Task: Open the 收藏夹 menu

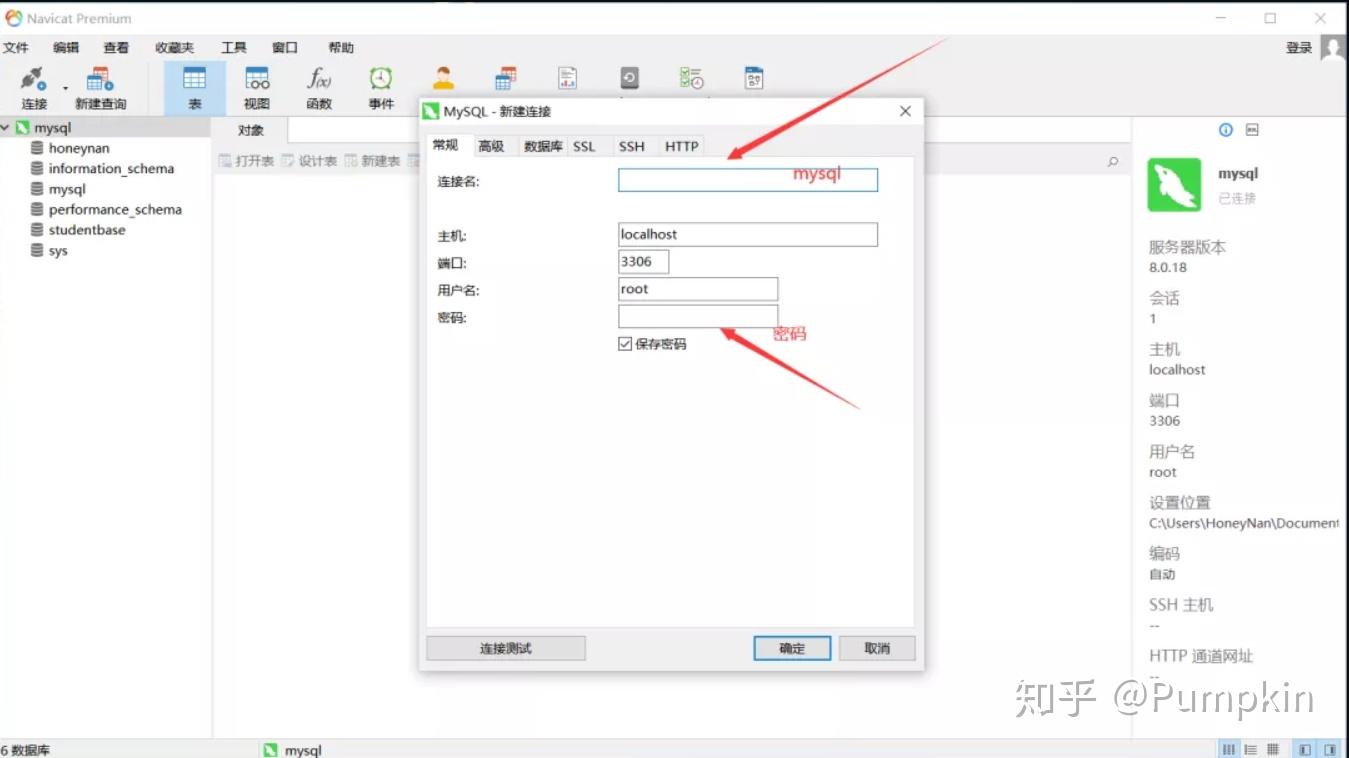Action: coord(174,48)
